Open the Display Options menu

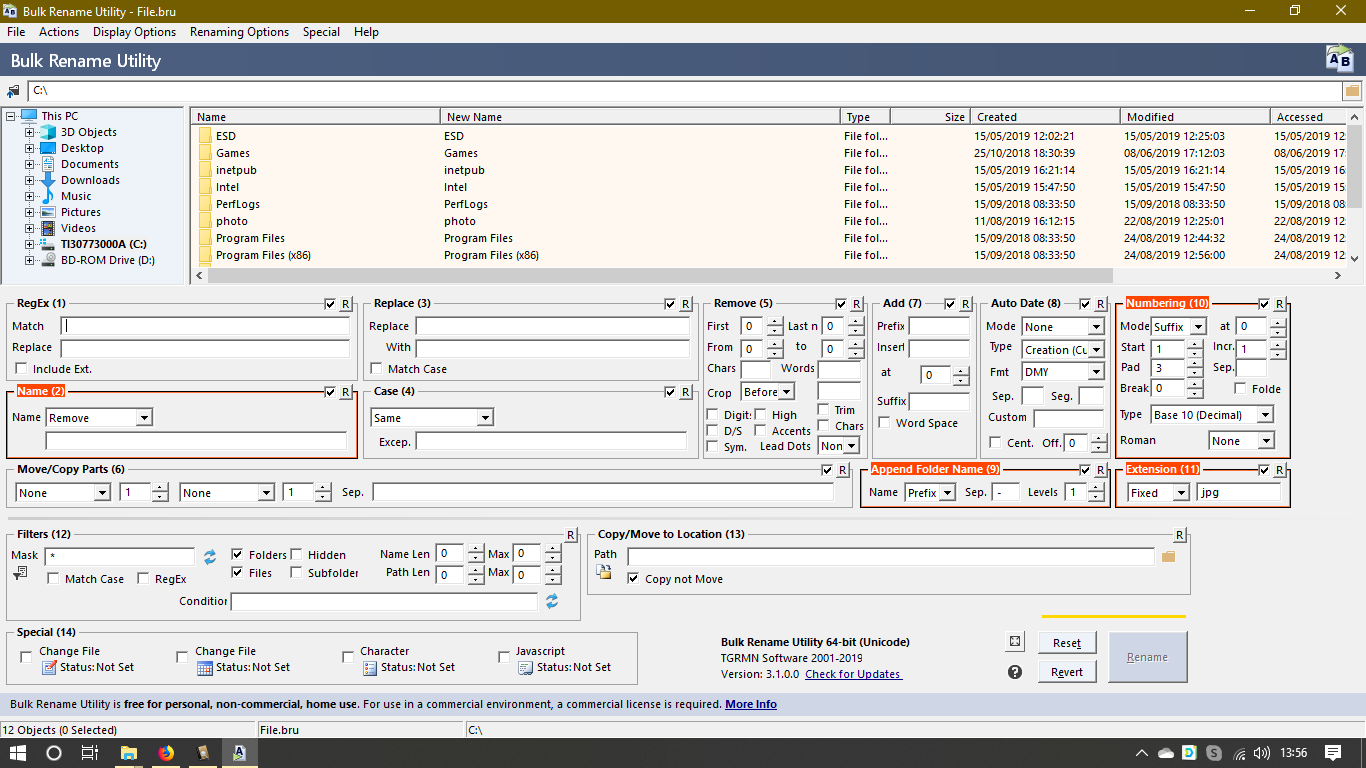tap(134, 32)
